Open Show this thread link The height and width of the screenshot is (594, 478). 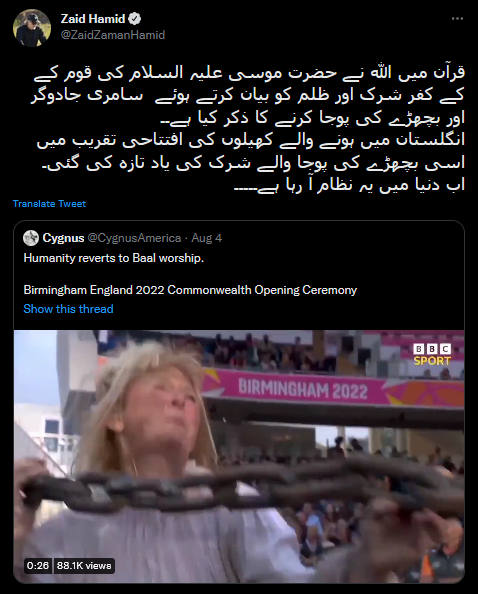68,309
